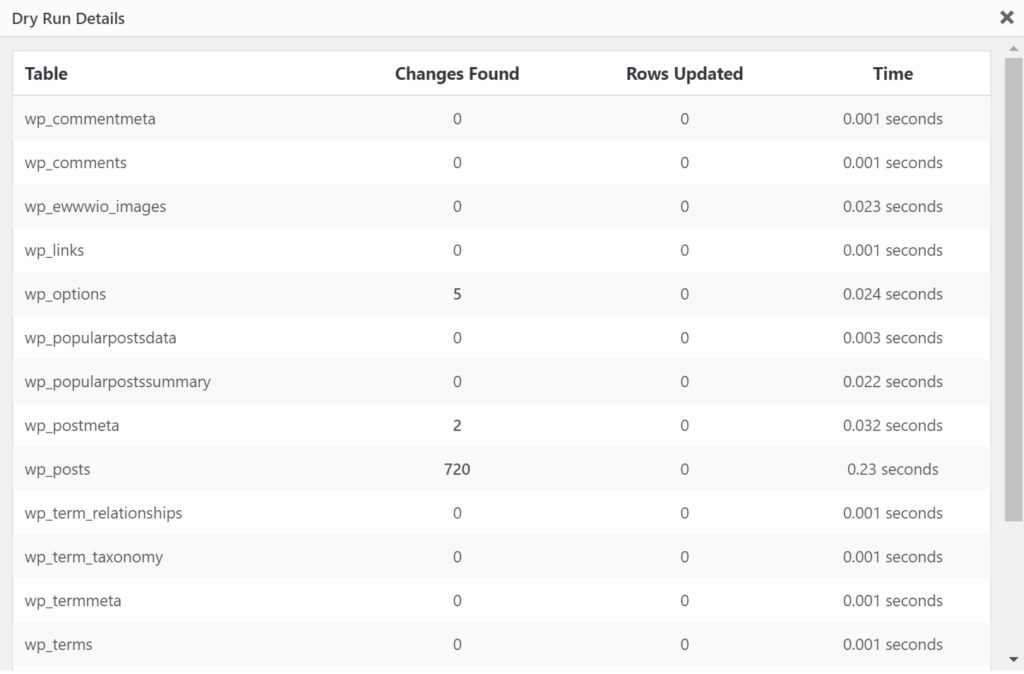Click the Changes Found column header
Screen dimensions: 1024x674
click(x=457, y=73)
